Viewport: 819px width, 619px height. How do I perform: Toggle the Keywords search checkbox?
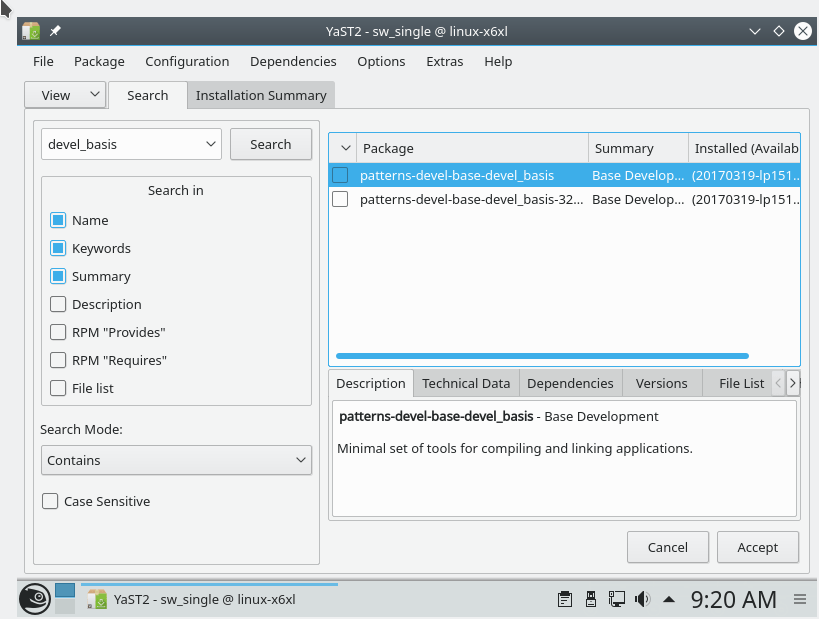58,248
